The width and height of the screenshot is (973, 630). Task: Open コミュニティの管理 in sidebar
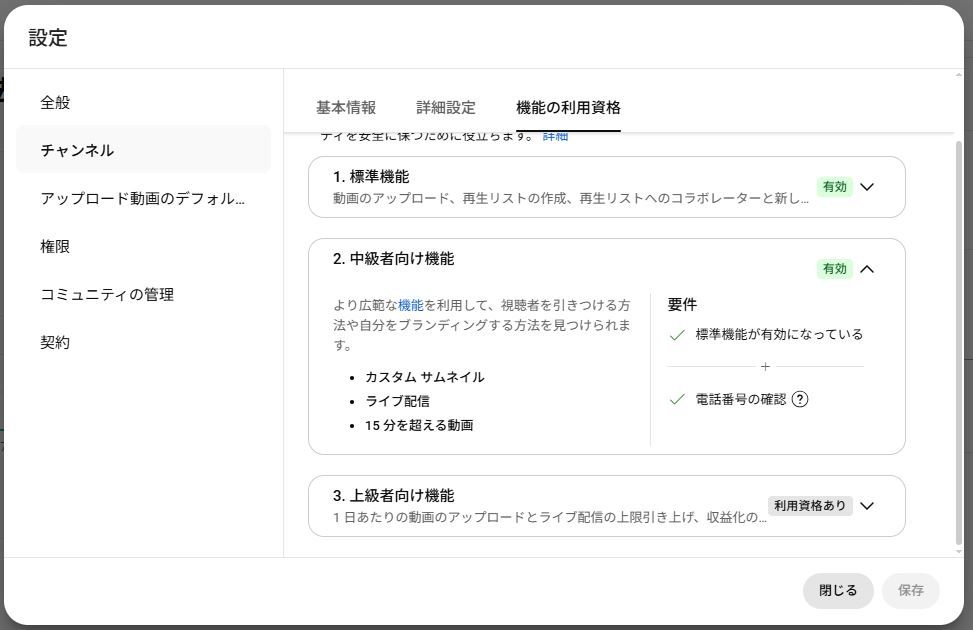click(107, 294)
